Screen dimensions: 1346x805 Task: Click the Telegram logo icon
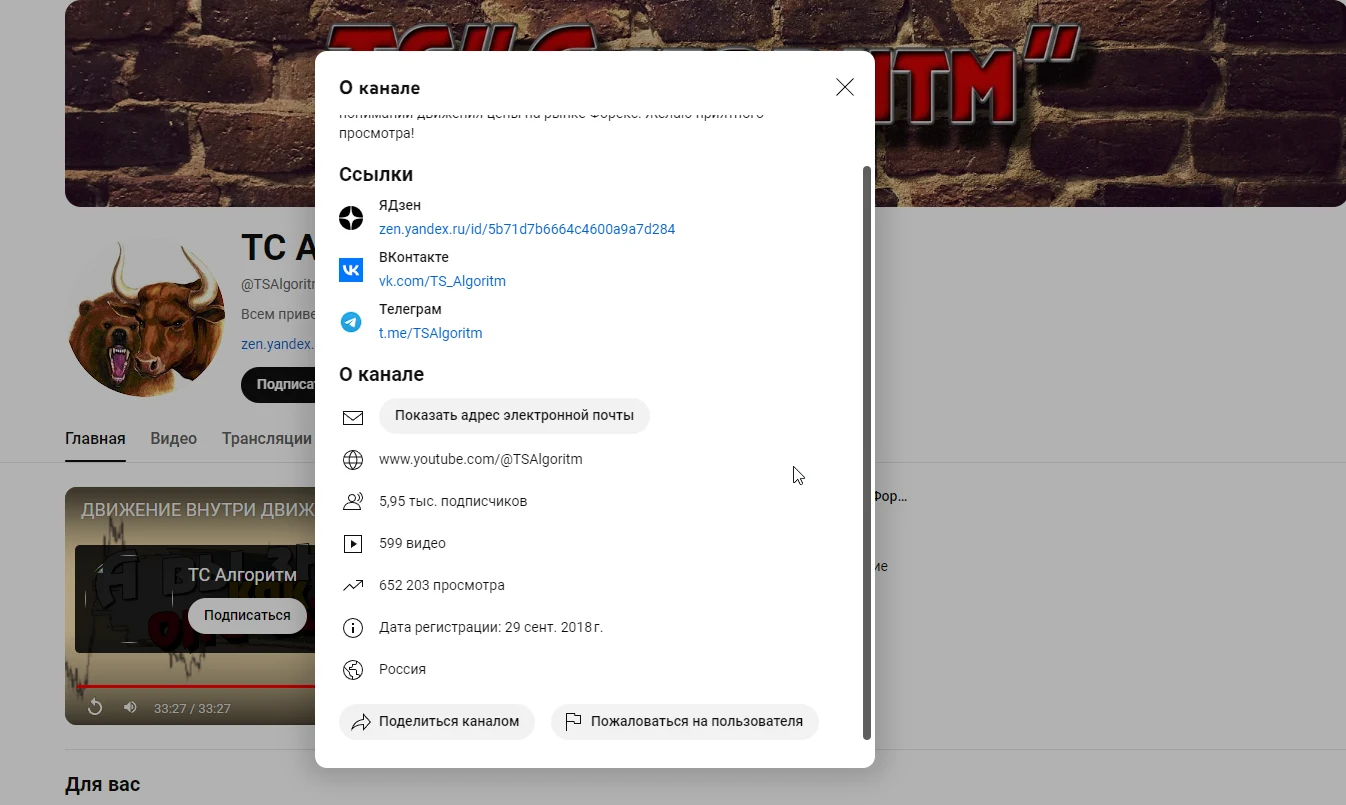[351, 321]
